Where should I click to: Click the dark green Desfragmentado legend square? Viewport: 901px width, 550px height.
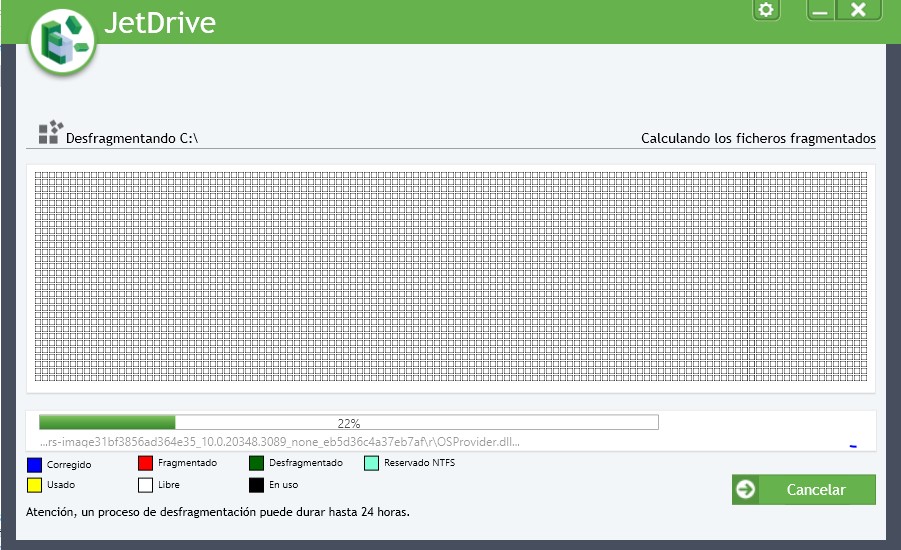(256, 464)
